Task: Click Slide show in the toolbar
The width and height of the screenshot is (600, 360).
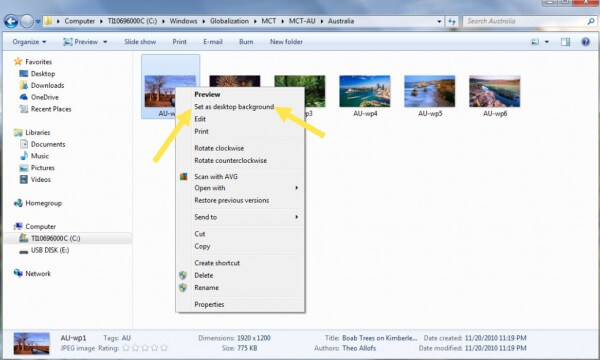Action: (140, 42)
